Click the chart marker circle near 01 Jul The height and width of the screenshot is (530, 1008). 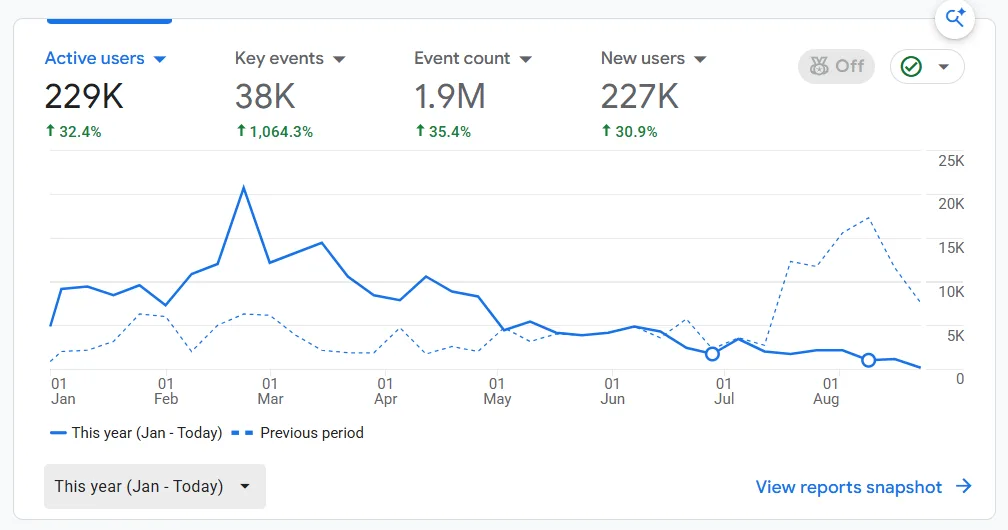pos(712,354)
